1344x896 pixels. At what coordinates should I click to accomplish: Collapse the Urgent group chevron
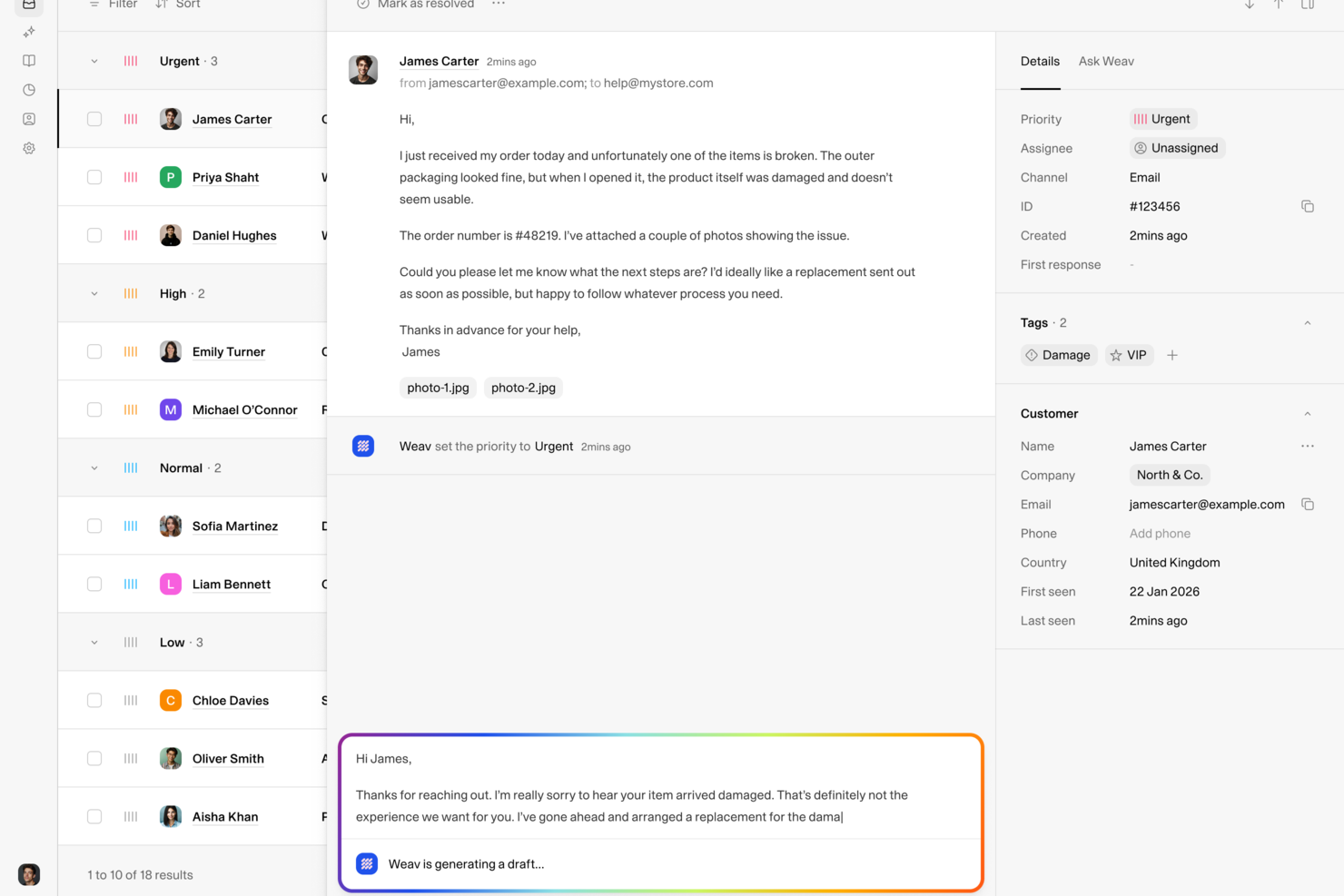point(94,61)
